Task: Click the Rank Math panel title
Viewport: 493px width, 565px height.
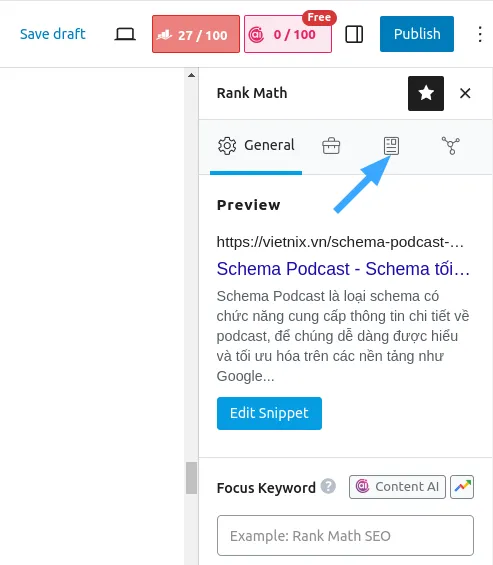Action: click(x=252, y=93)
